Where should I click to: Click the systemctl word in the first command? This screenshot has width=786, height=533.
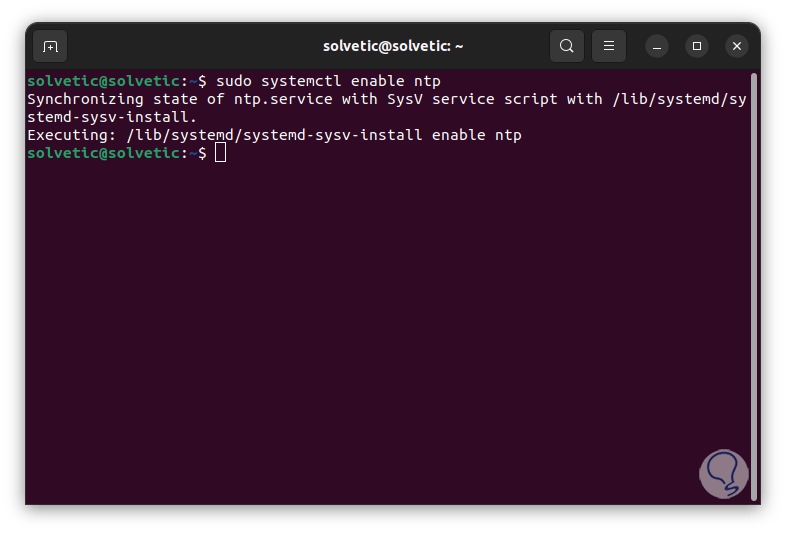[x=301, y=81]
